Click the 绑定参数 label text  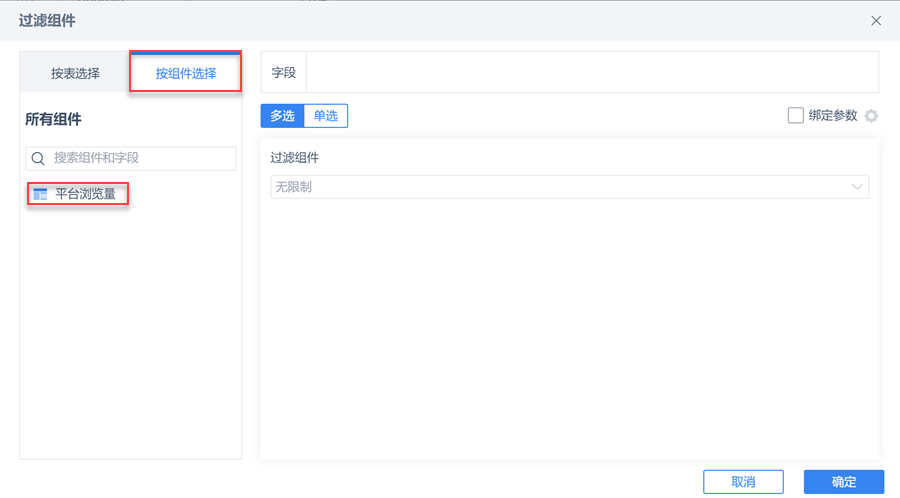point(833,115)
